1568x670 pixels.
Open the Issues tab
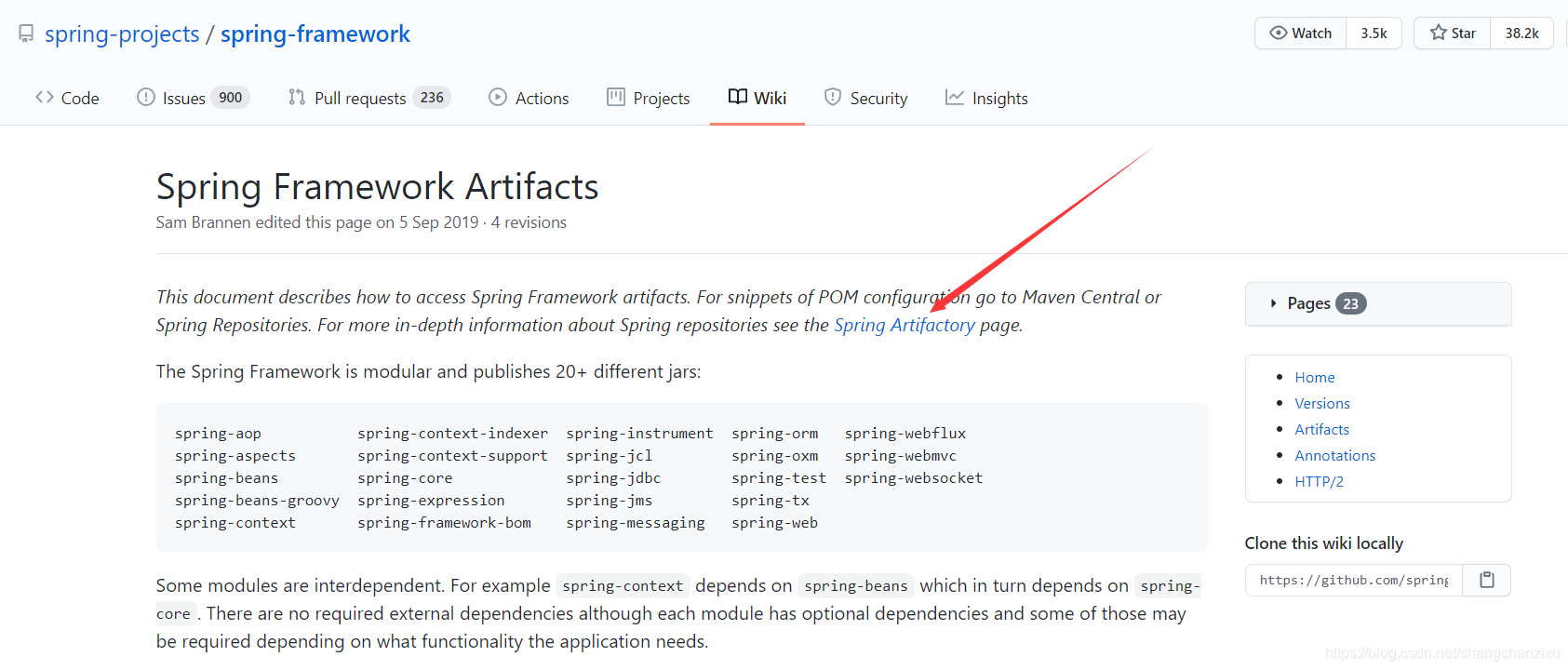[194, 98]
